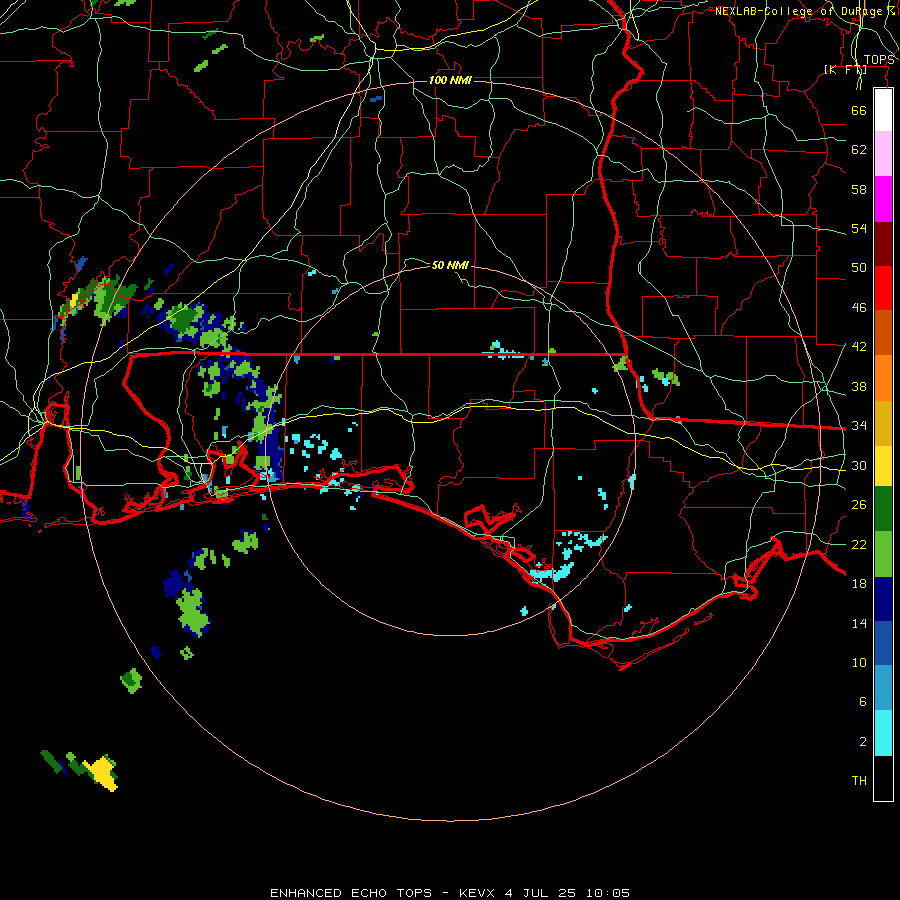The image size is (900, 900).
Task: Click the "NEXLAB-College of DuPage" credit text
Action: pos(800,11)
